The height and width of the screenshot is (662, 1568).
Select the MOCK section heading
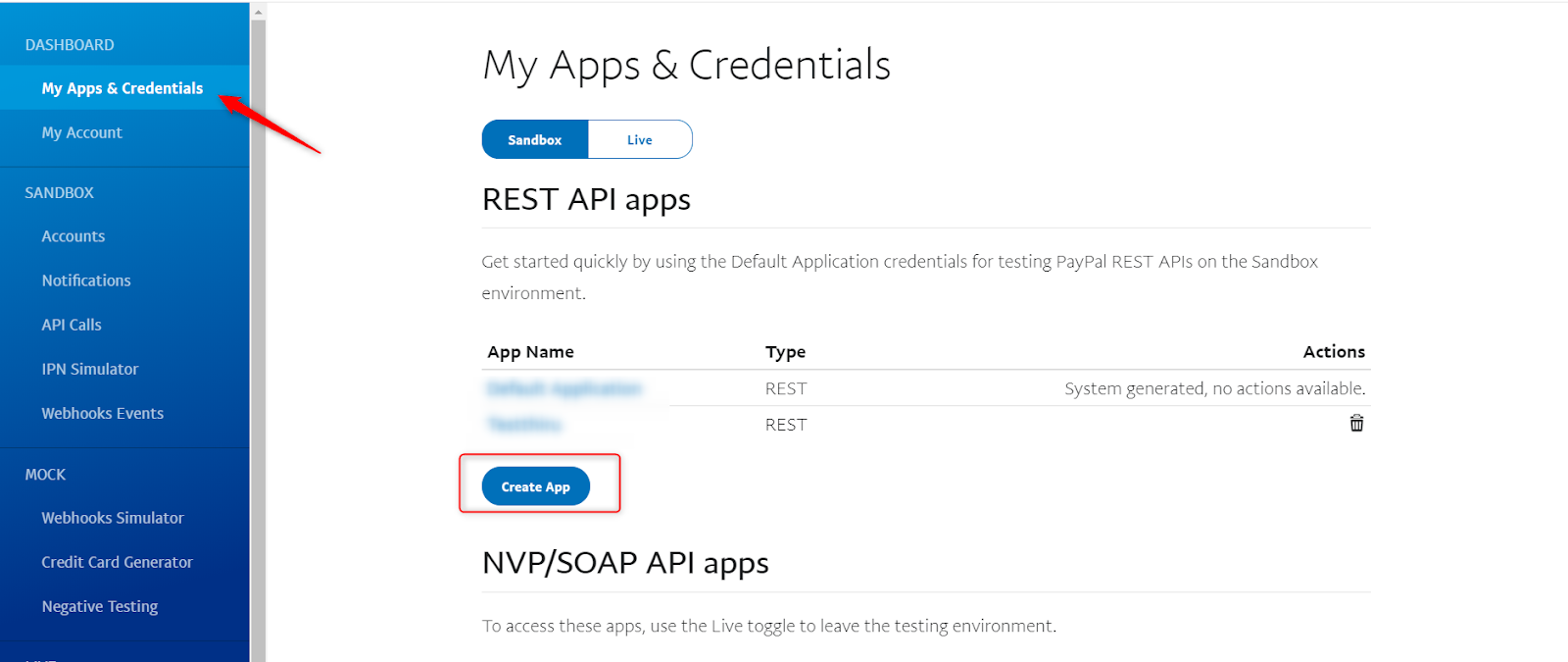[45, 475]
